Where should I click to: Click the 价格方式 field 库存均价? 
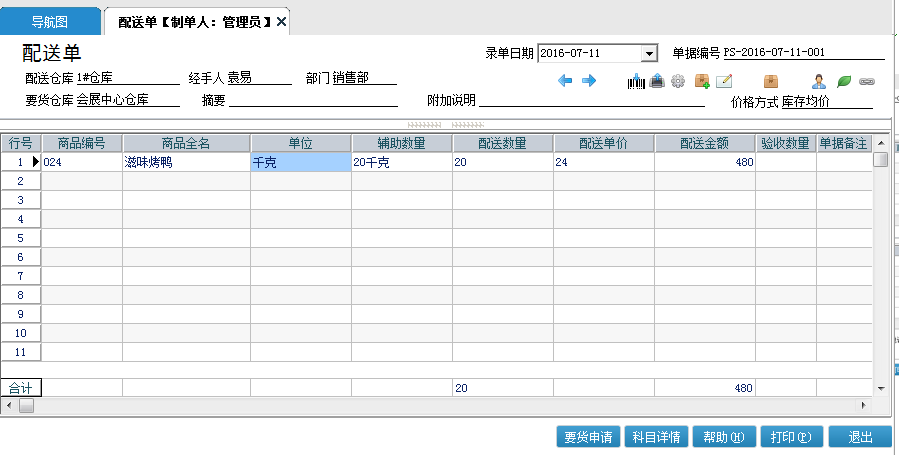coord(827,102)
